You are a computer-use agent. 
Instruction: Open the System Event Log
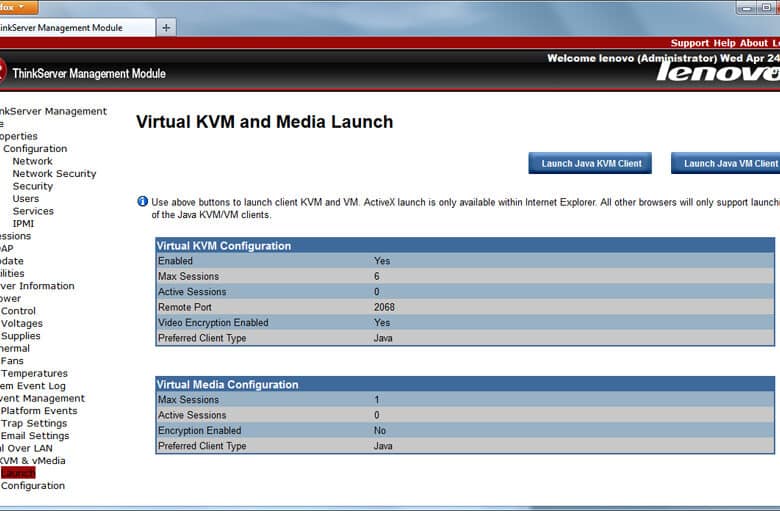click(33, 386)
